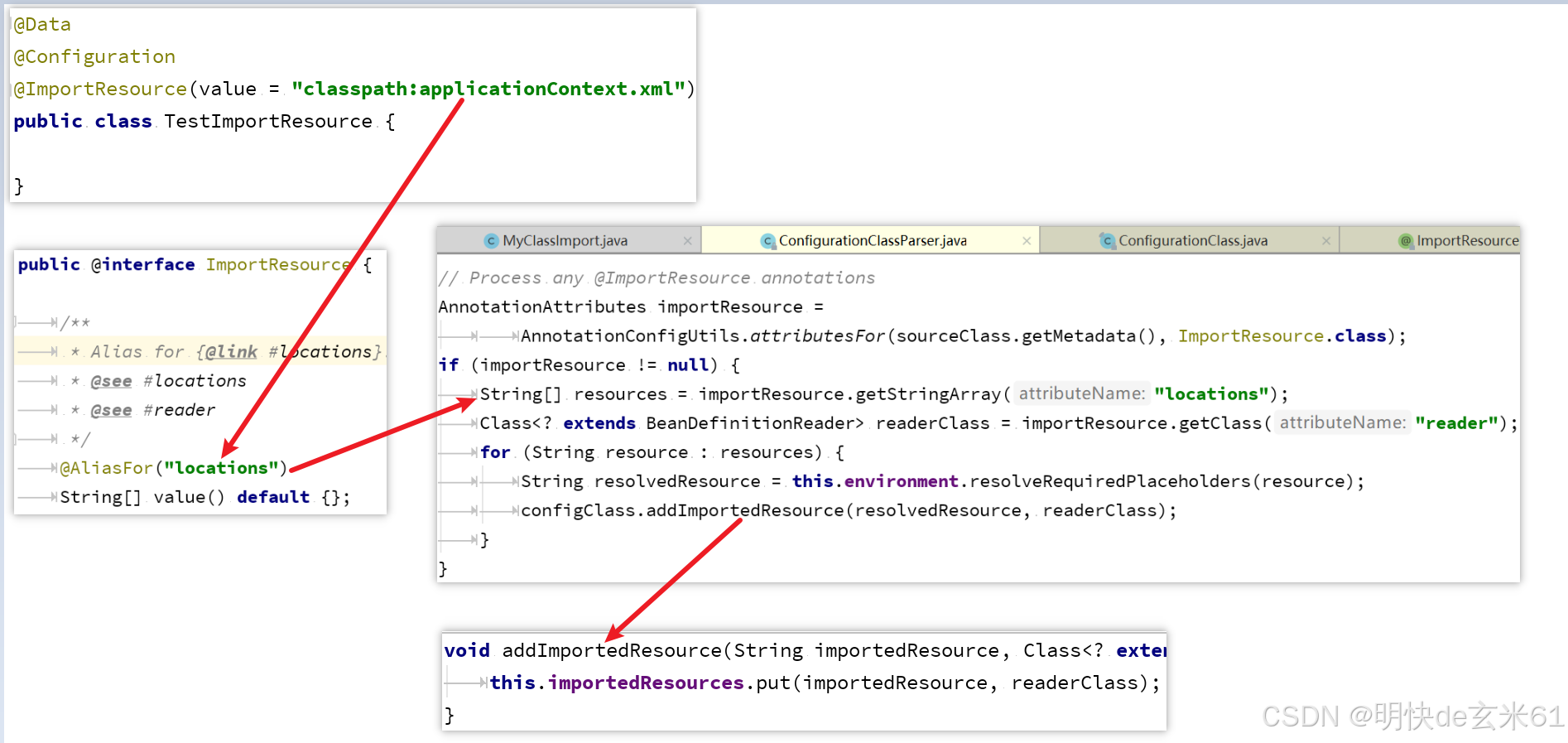Image resolution: width=1568 pixels, height=743 pixels.
Task: Click the @Configuration annotation
Action: tap(94, 56)
